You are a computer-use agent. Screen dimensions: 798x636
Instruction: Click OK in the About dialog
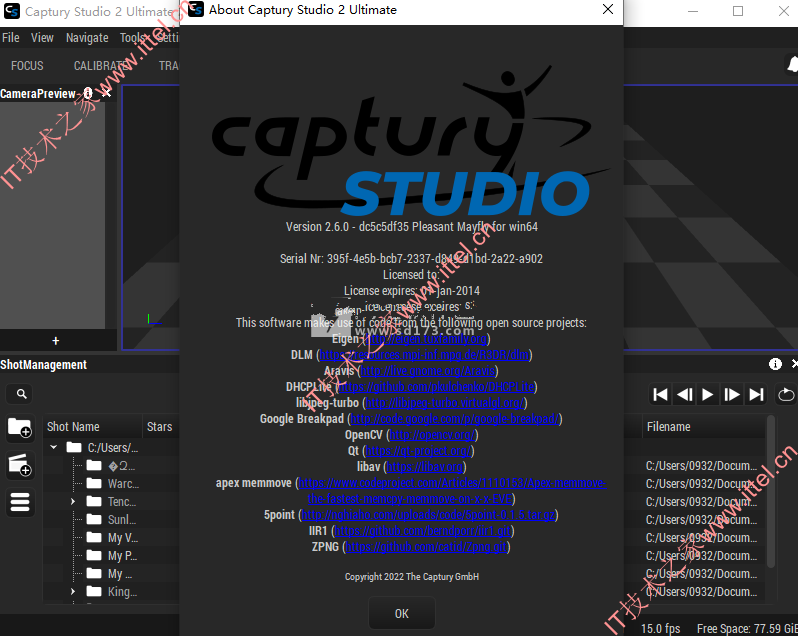pyautogui.click(x=402, y=613)
